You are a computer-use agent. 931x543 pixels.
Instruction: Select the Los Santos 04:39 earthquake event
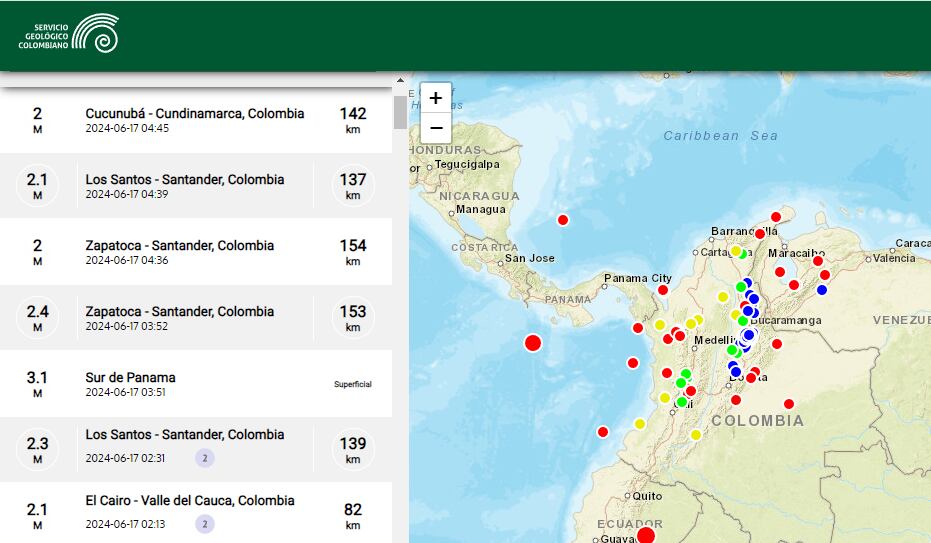coord(196,186)
